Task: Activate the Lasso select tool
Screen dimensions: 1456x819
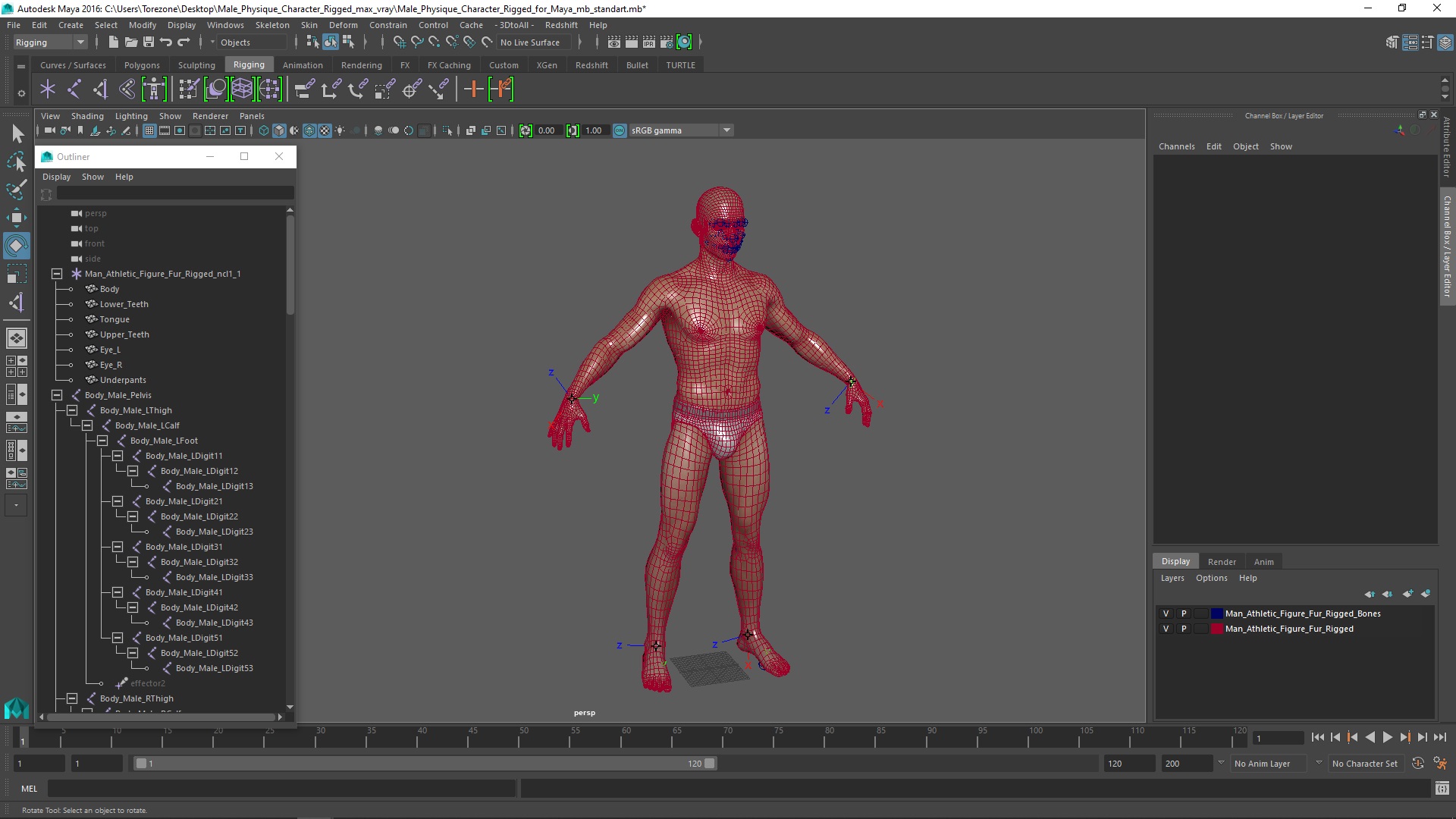Action: 16,162
